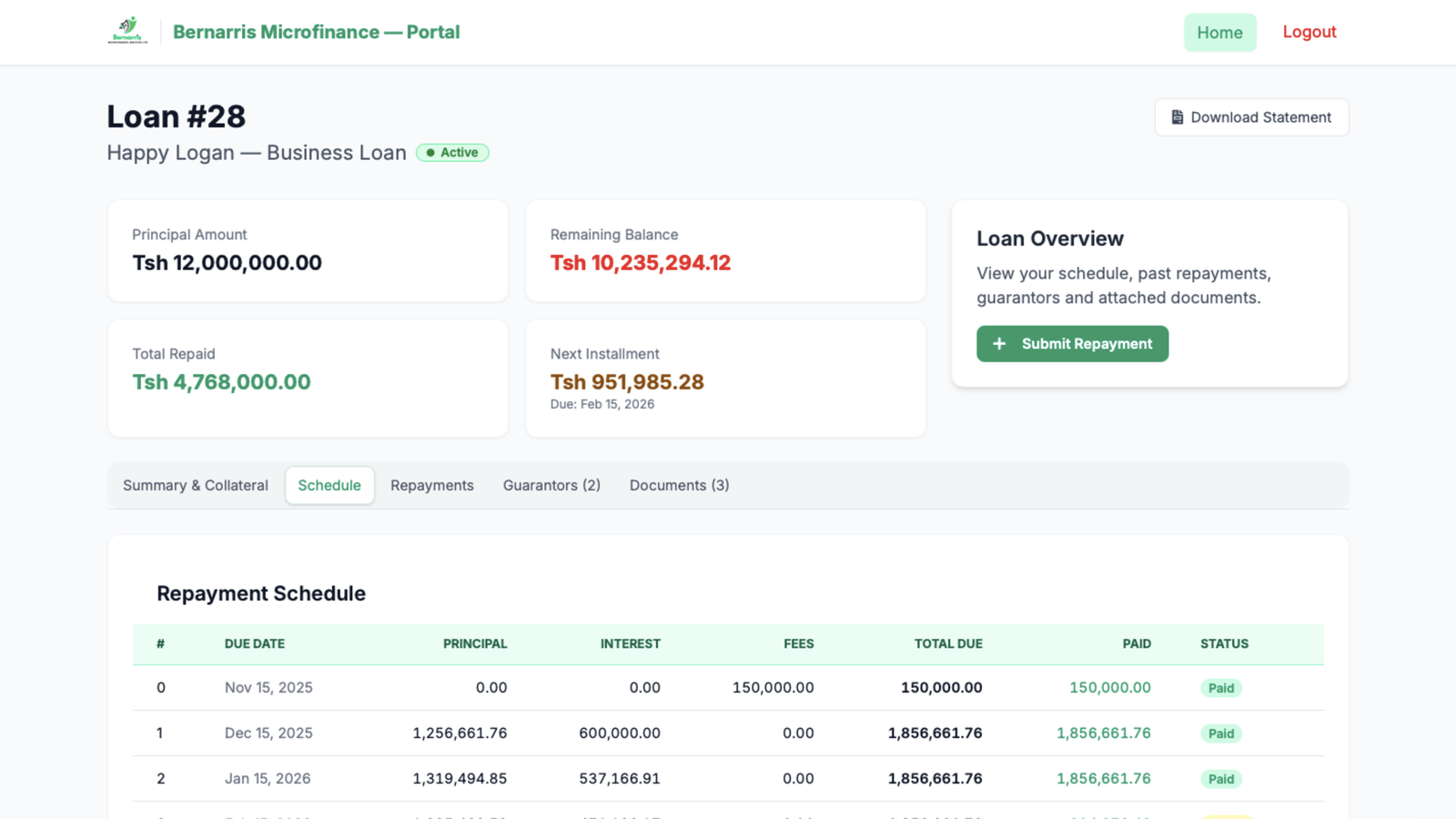This screenshot has width=1456, height=819.
Task: Switch to the Repayments tab
Action: pyautogui.click(x=432, y=485)
